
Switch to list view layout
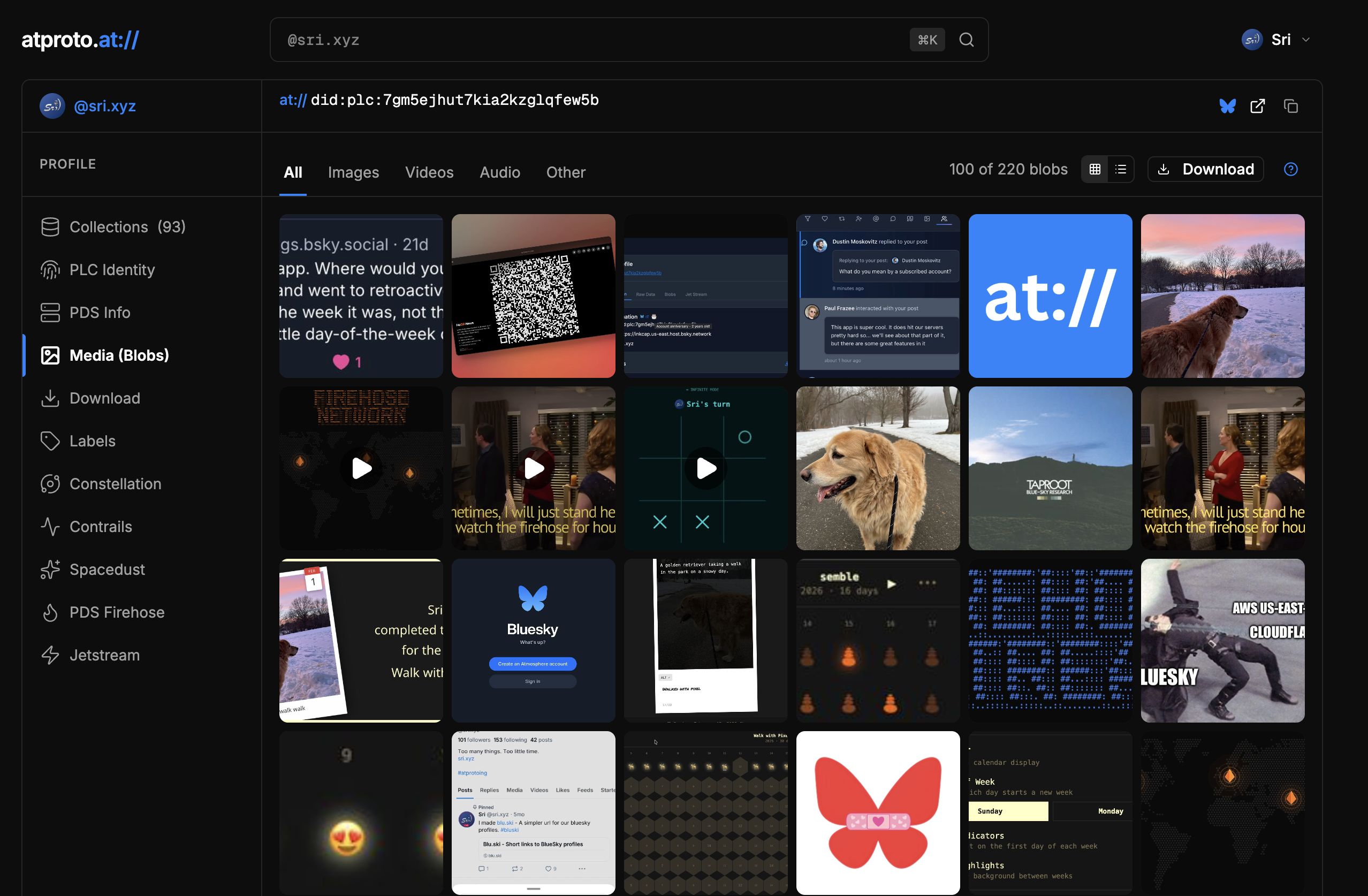tap(1120, 170)
